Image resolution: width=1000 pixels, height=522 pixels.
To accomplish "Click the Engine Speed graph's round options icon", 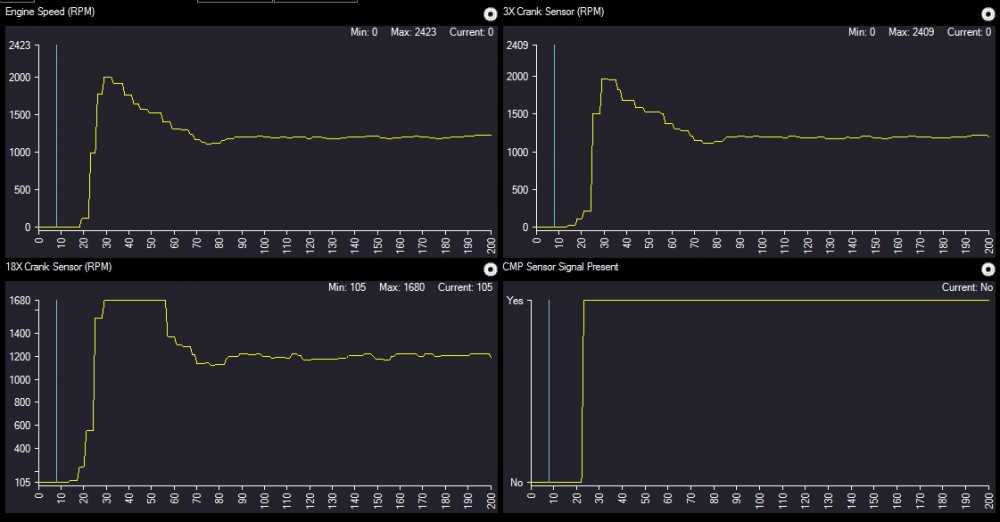I will pos(489,14).
